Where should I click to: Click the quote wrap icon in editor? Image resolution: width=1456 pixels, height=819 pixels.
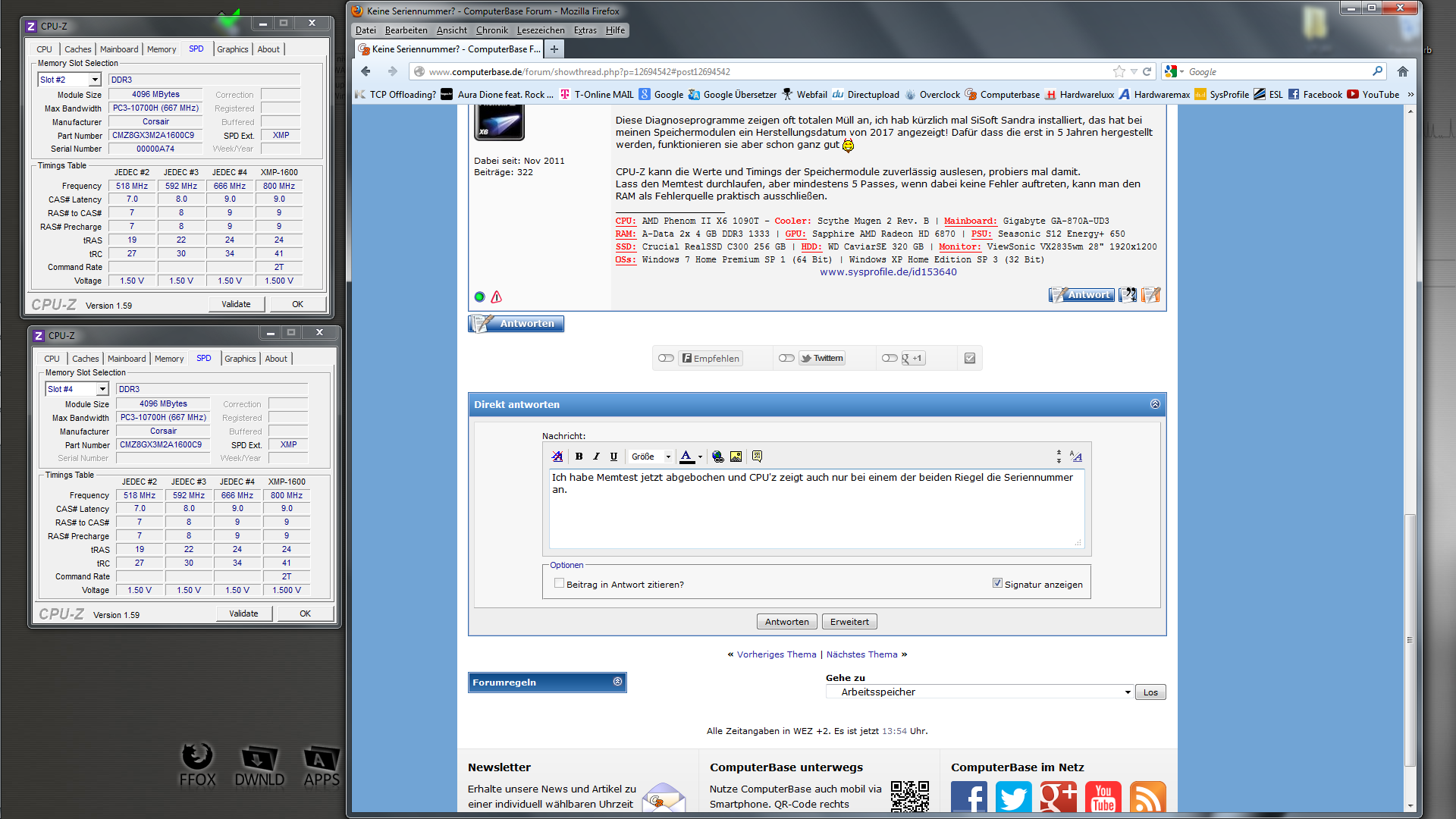[x=757, y=457]
